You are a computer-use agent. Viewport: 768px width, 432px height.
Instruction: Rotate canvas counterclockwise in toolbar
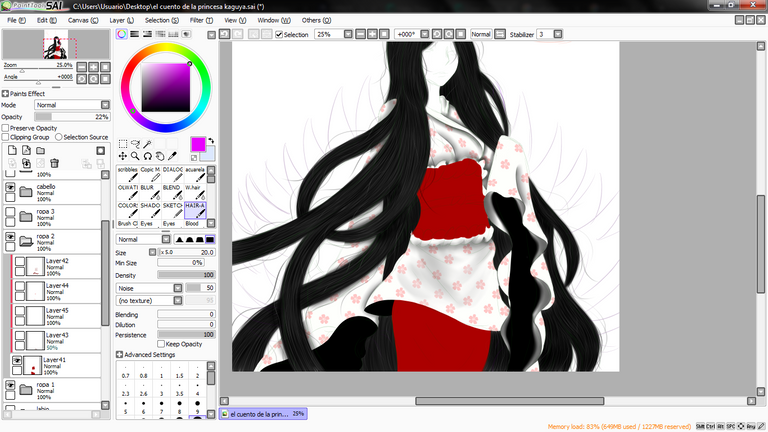click(x=437, y=34)
